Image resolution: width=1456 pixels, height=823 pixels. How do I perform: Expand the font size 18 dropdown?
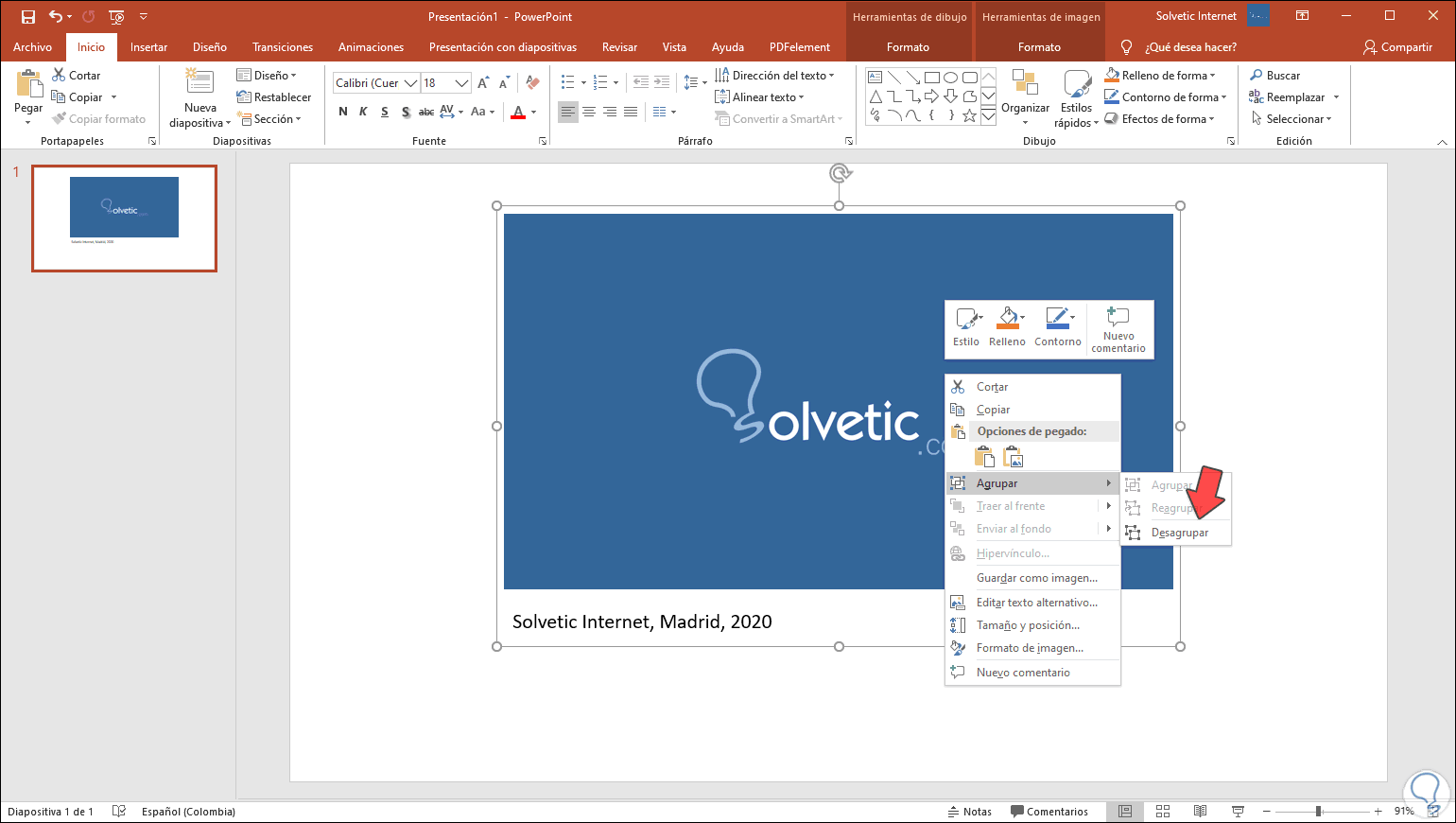[461, 83]
